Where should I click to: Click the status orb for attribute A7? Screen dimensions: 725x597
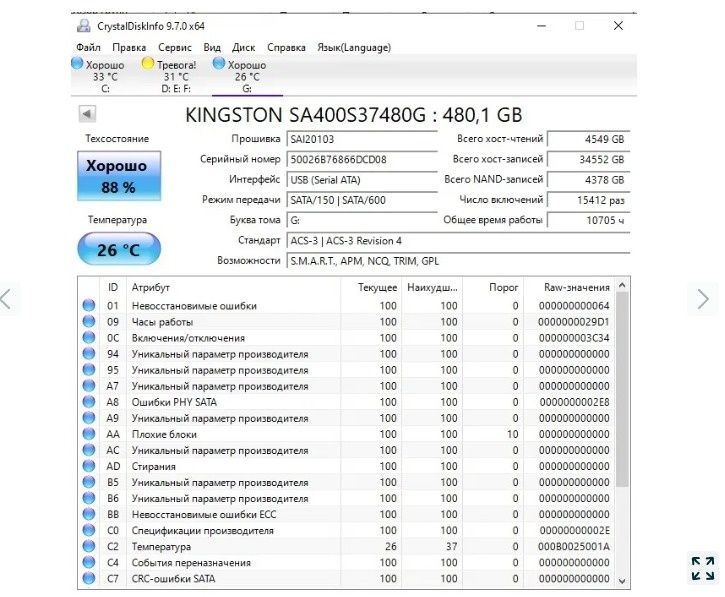pos(89,386)
